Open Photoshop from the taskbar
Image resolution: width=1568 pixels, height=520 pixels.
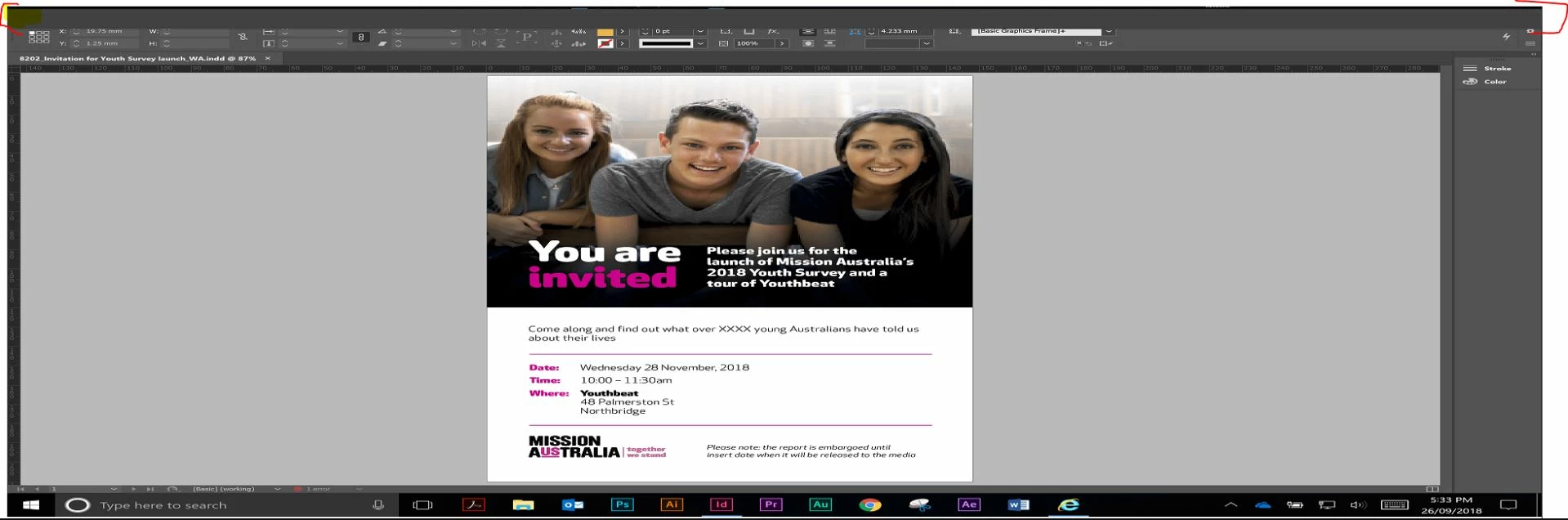(x=622, y=504)
